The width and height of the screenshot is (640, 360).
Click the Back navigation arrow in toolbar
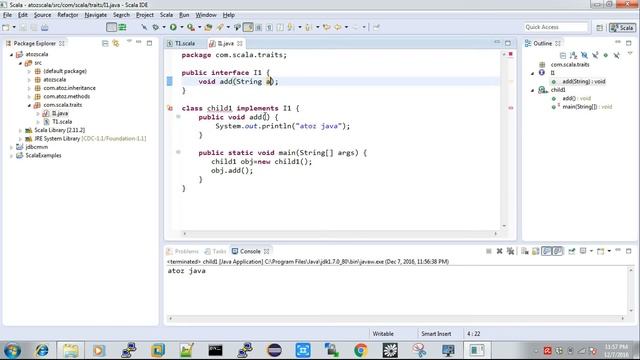(338, 27)
